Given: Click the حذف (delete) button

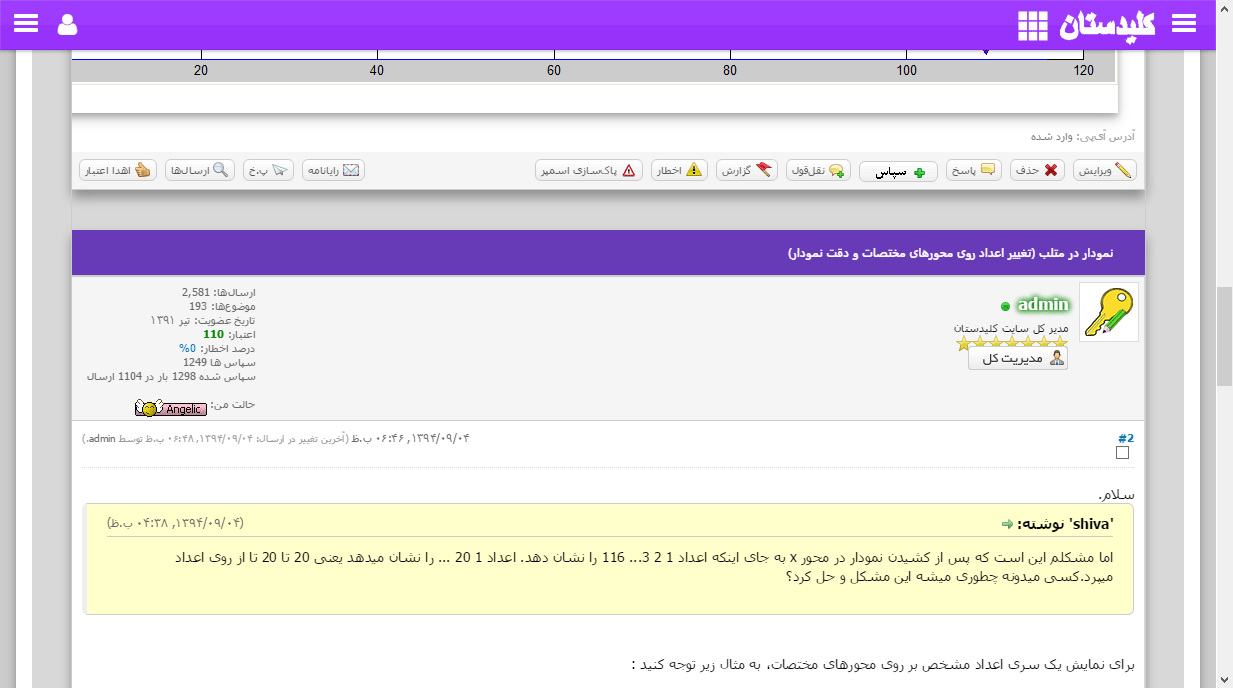Looking at the screenshot, I should [1037, 170].
